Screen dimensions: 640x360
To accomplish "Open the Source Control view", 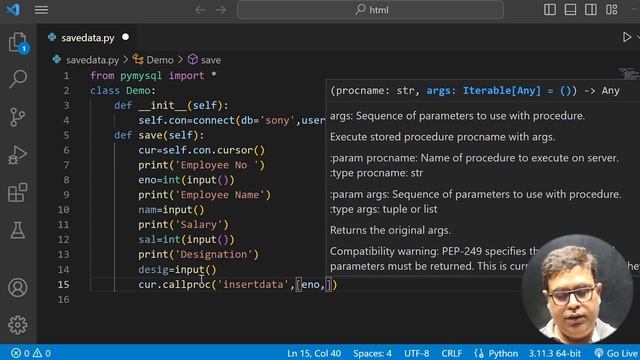I will pos(17,117).
